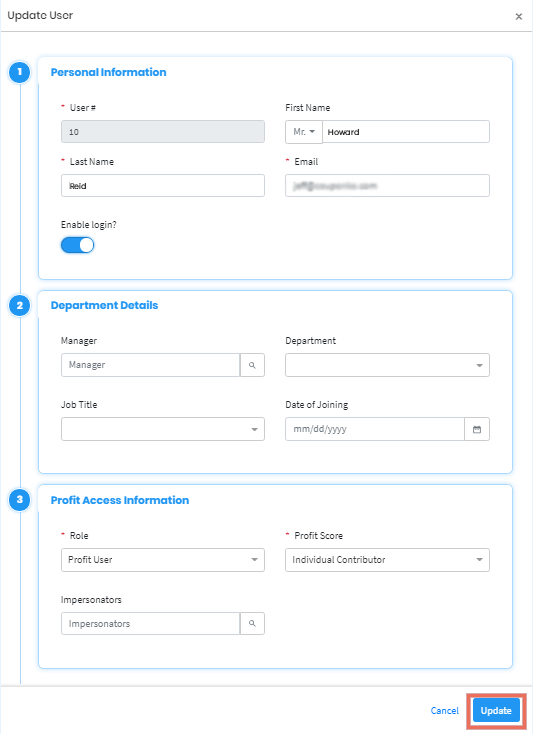This screenshot has height=734, width=533.
Task: Click the step 2 circle indicator
Action: click(x=20, y=306)
